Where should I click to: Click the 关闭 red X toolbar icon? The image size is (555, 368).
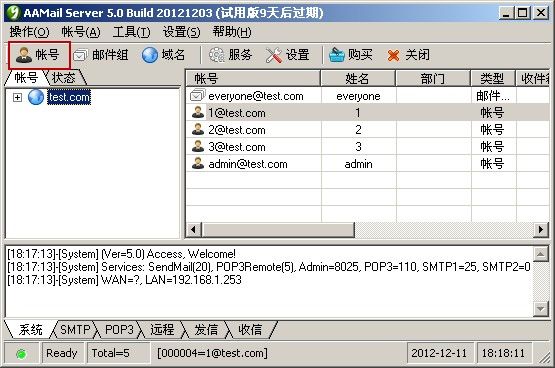tap(393, 55)
